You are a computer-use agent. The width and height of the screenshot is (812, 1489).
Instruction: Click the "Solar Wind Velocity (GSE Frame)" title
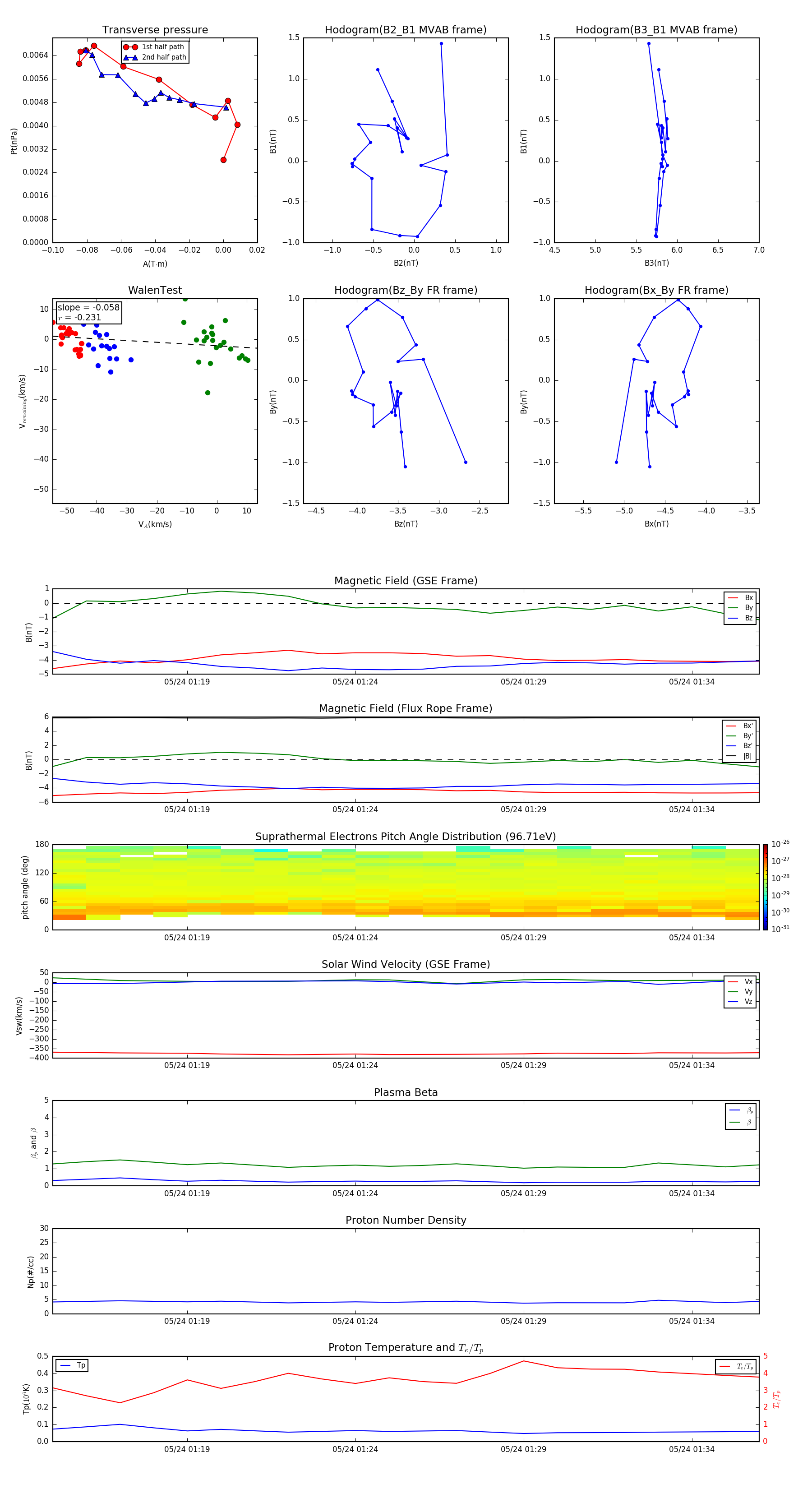406,964
